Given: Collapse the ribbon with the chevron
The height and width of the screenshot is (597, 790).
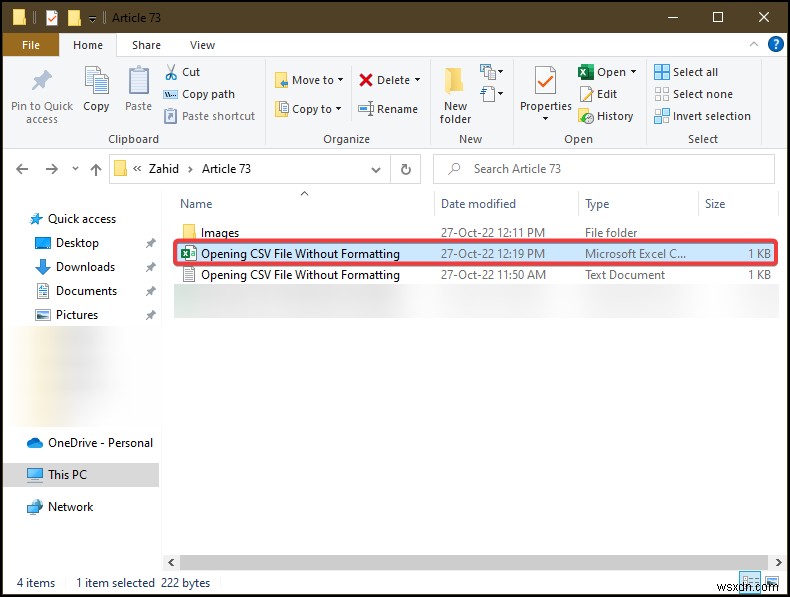Looking at the screenshot, I should click(754, 44).
